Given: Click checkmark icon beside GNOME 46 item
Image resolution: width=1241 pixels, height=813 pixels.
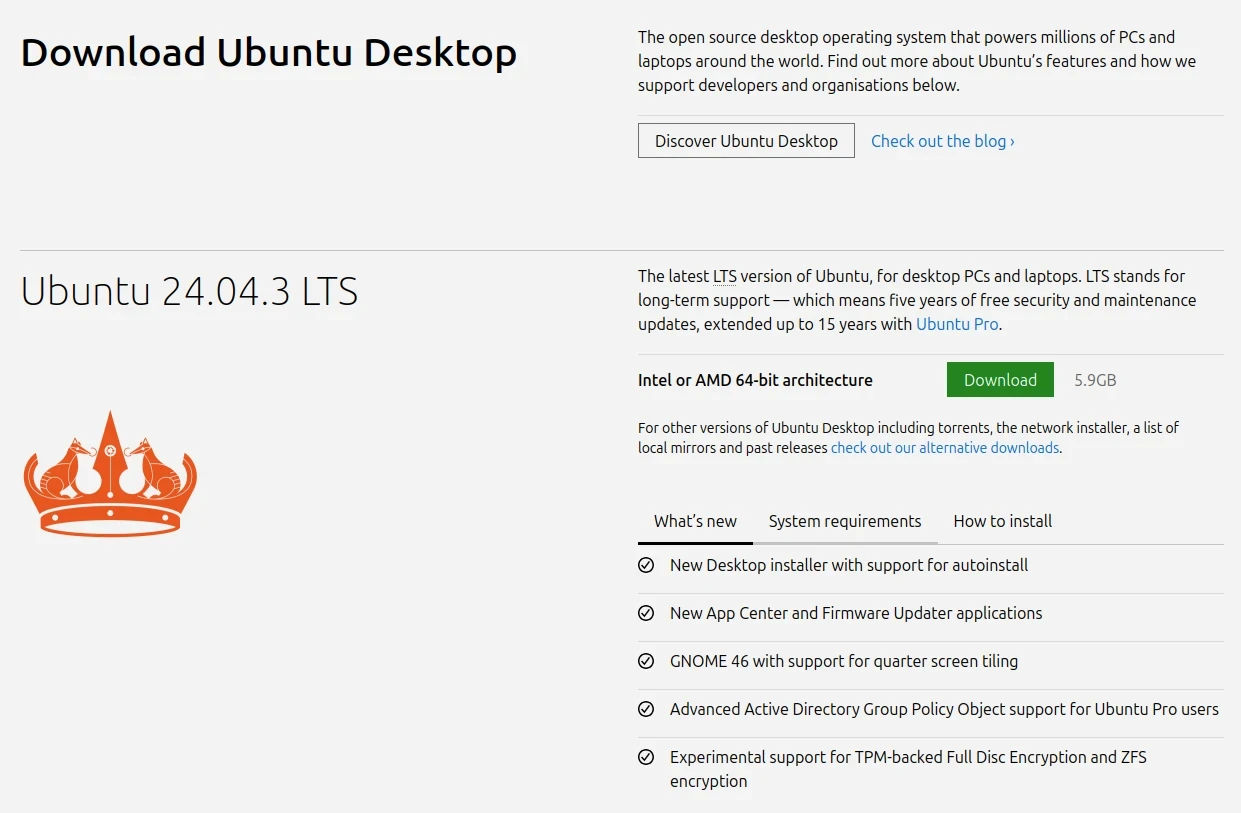Looking at the screenshot, I should (646, 661).
